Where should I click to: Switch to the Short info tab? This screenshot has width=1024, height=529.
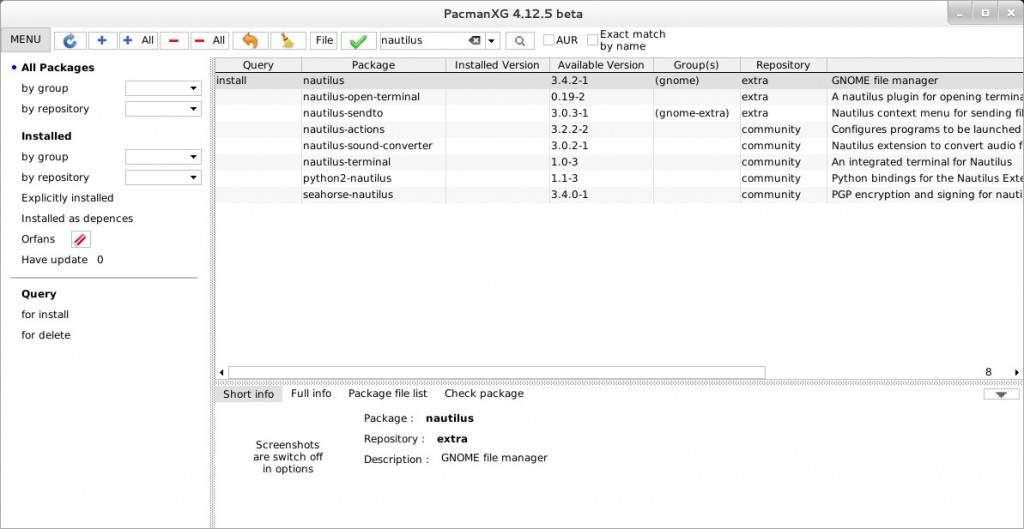tap(249, 394)
